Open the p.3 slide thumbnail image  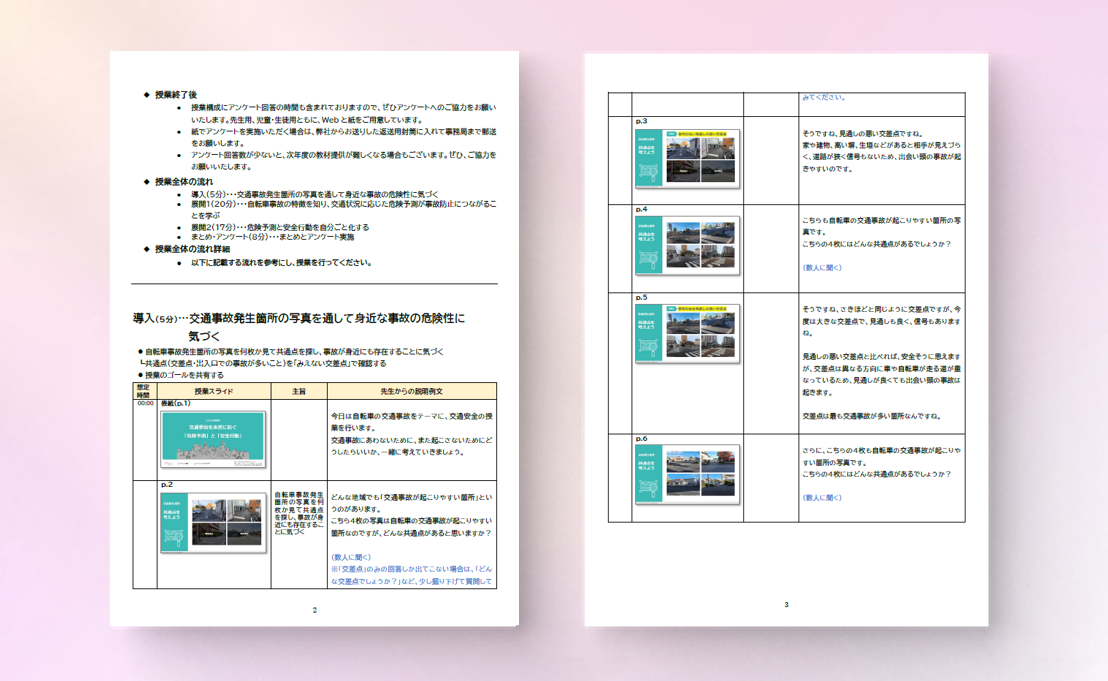(x=687, y=158)
